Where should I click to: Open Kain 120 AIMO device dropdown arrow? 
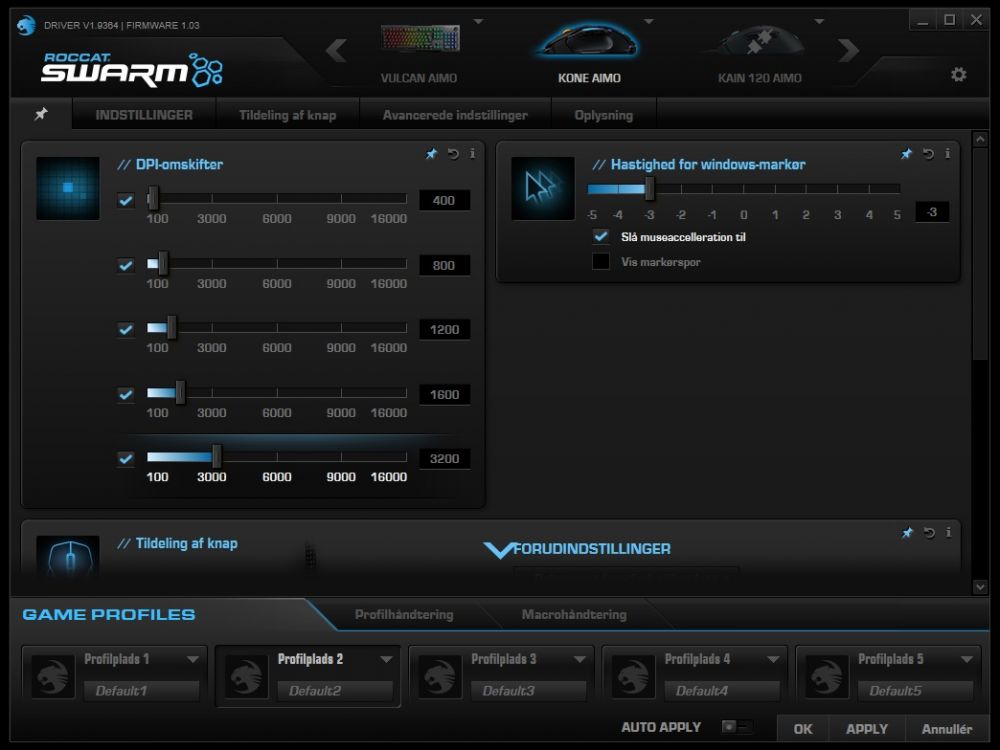click(x=820, y=22)
